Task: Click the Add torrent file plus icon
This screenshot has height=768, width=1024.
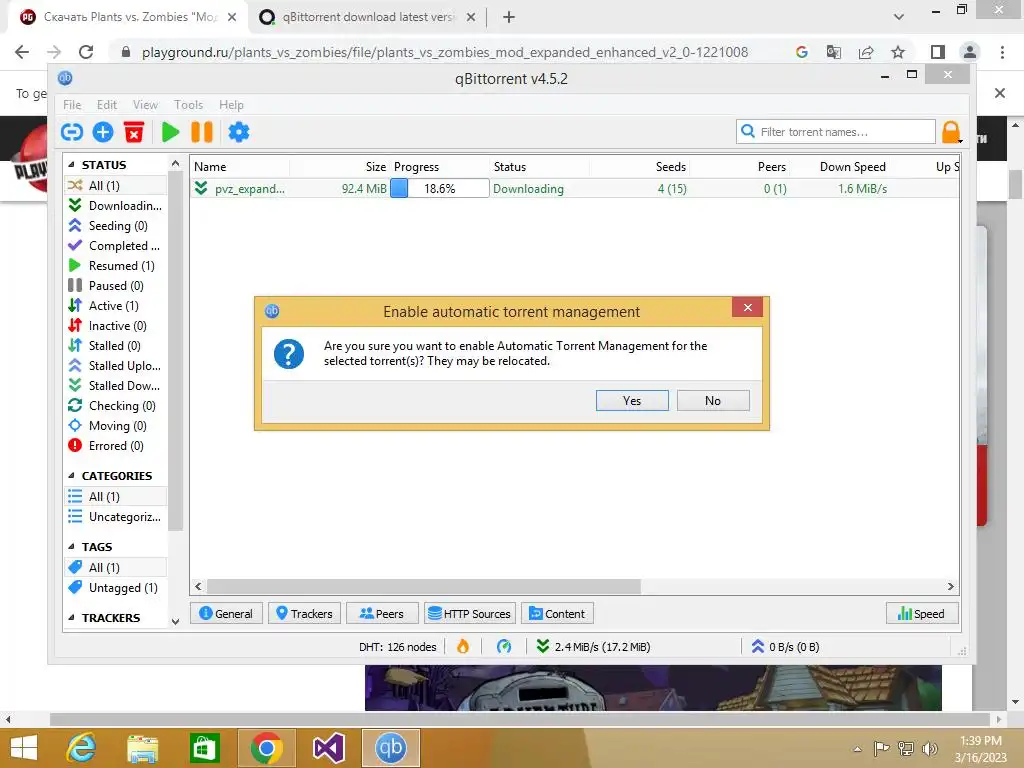Action: (103, 132)
